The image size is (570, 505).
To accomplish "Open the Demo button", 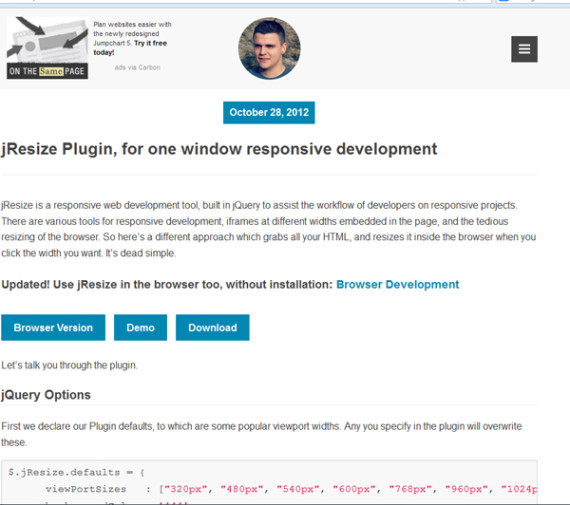I will tap(140, 328).
